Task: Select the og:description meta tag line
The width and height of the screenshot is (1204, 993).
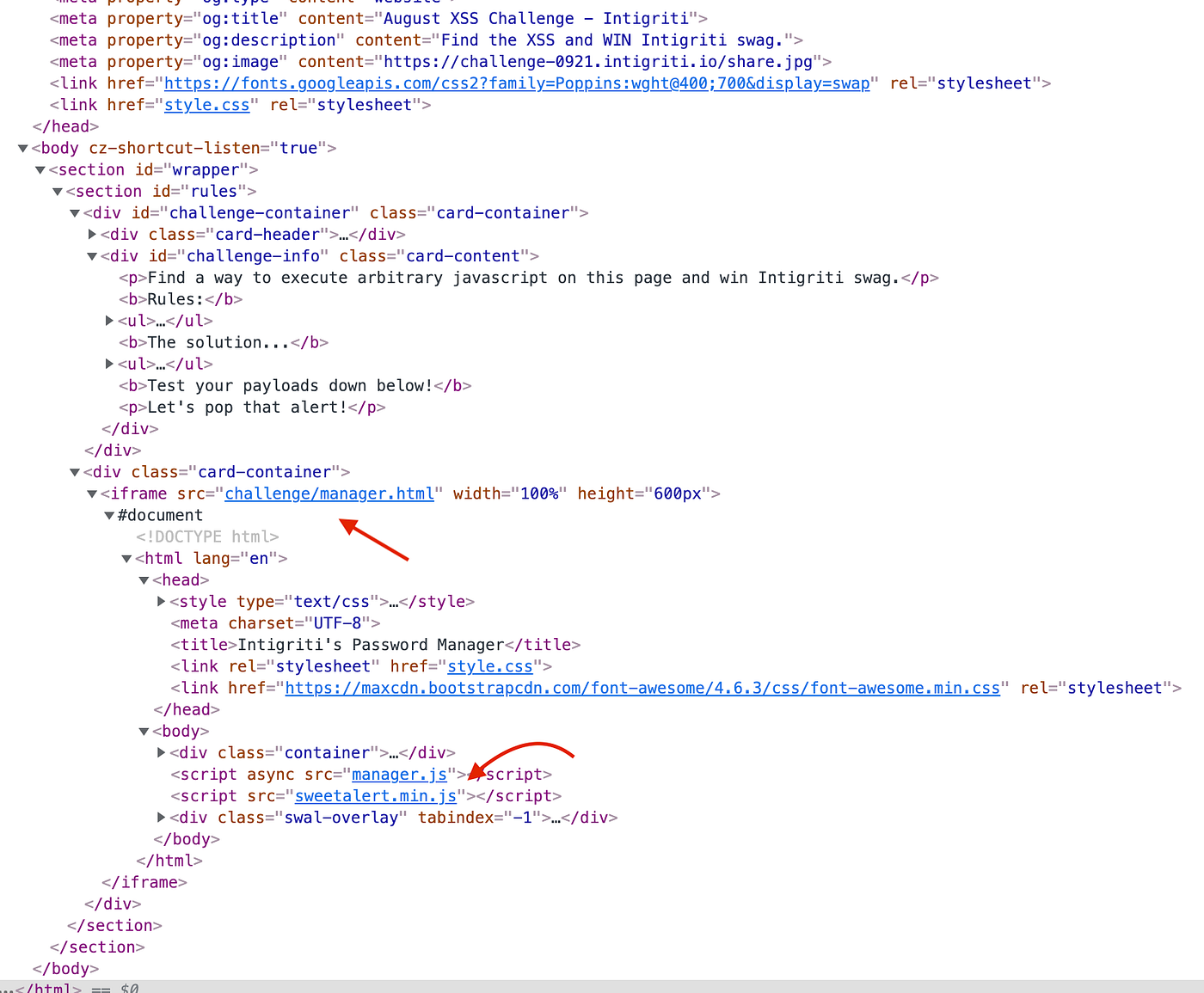Action: click(426, 40)
